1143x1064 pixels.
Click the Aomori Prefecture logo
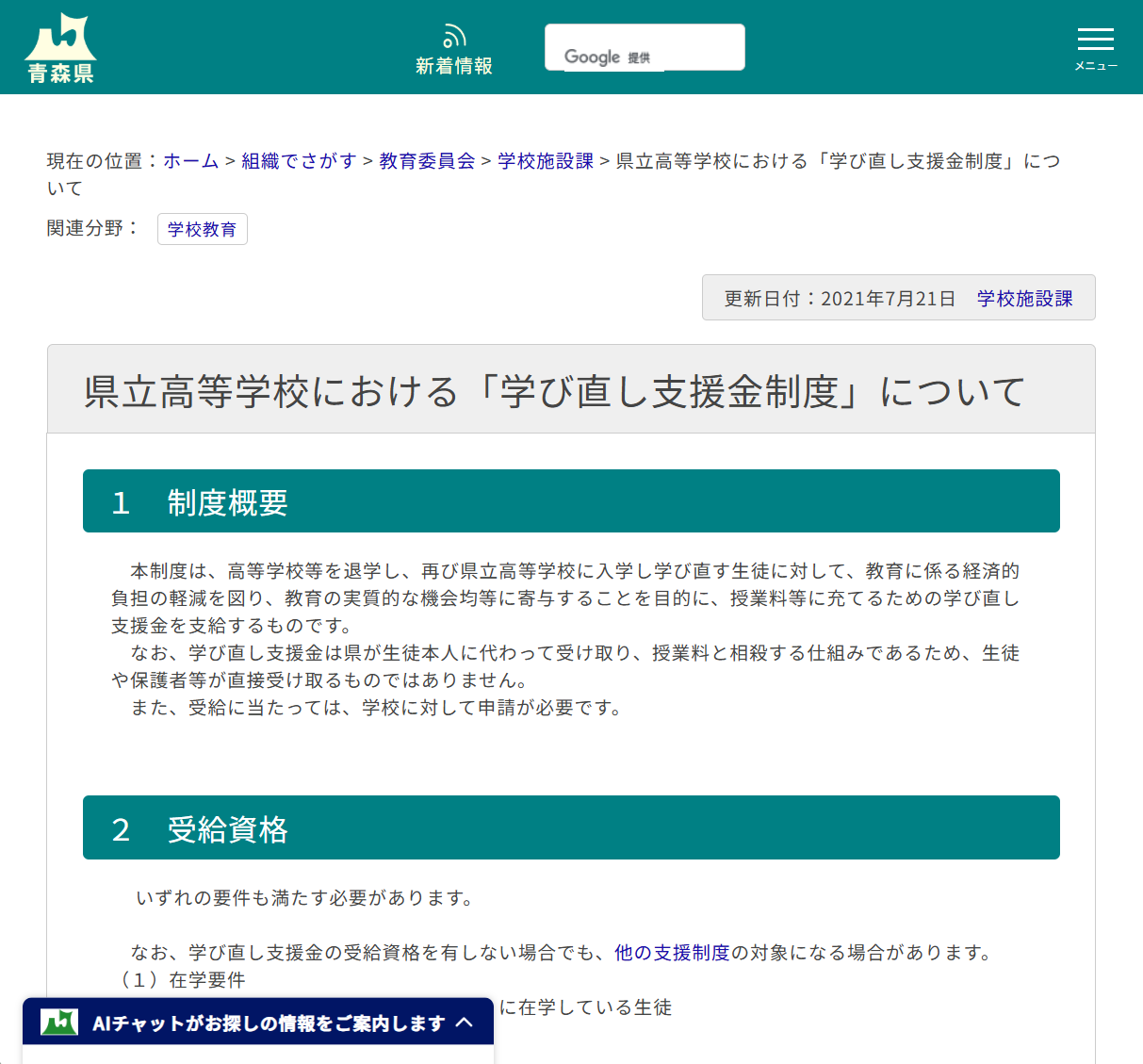pos(62,33)
